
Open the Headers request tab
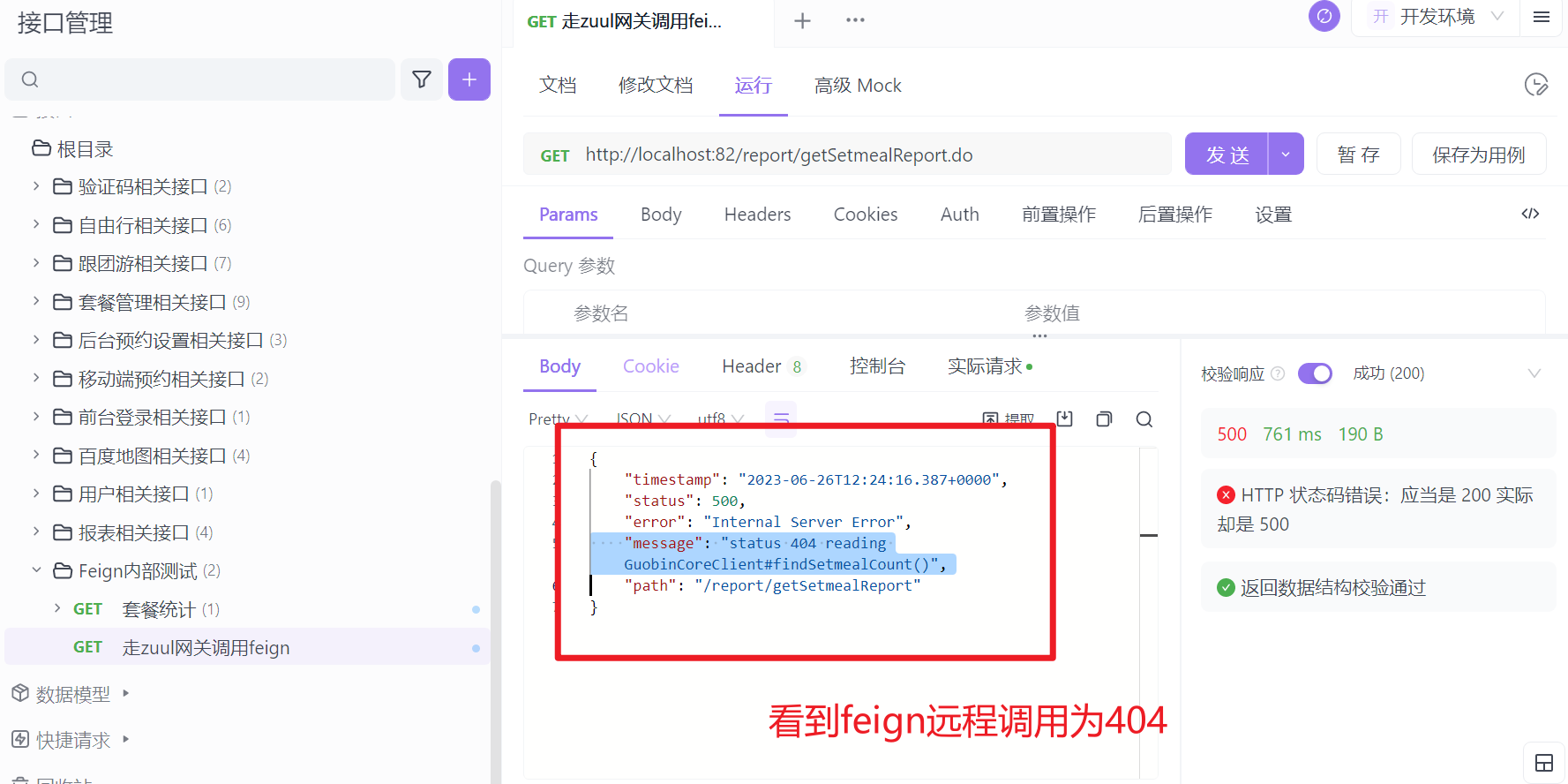click(x=757, y=215)
